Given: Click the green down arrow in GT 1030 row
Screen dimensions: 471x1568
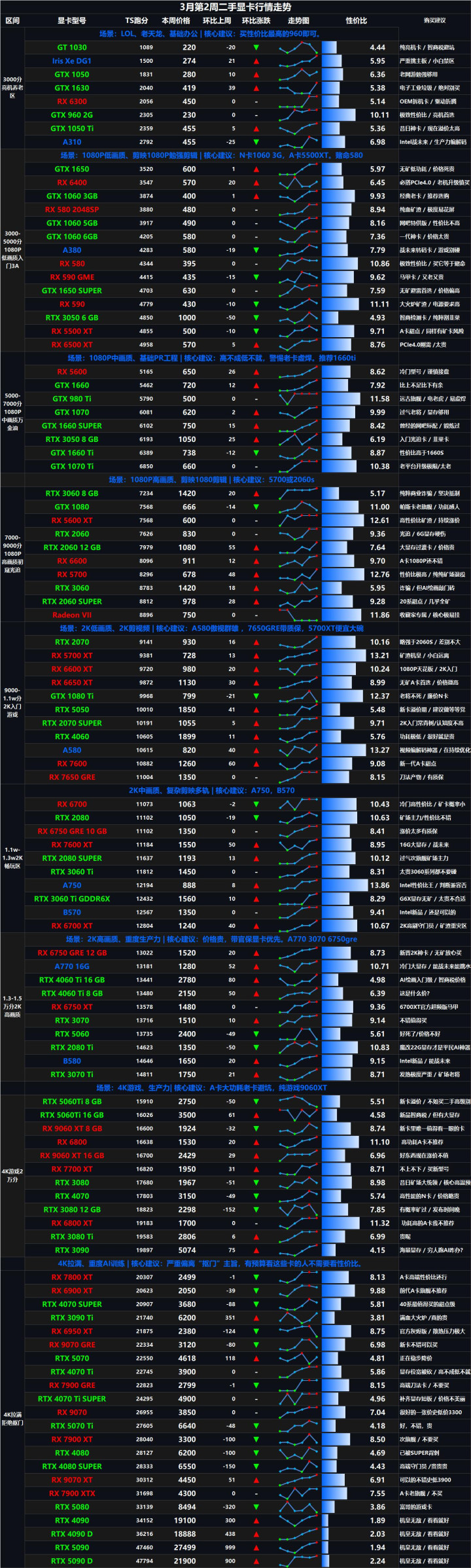Looking at the screenshot, I should pyautogui.click(x=256, y=48).
